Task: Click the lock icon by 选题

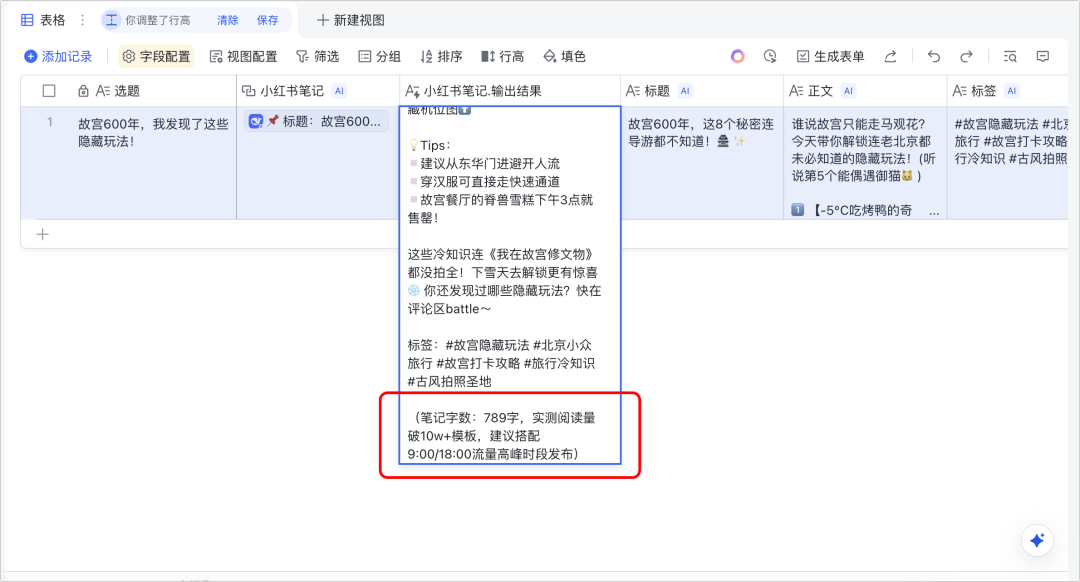Action: click(x=83, y=91)
